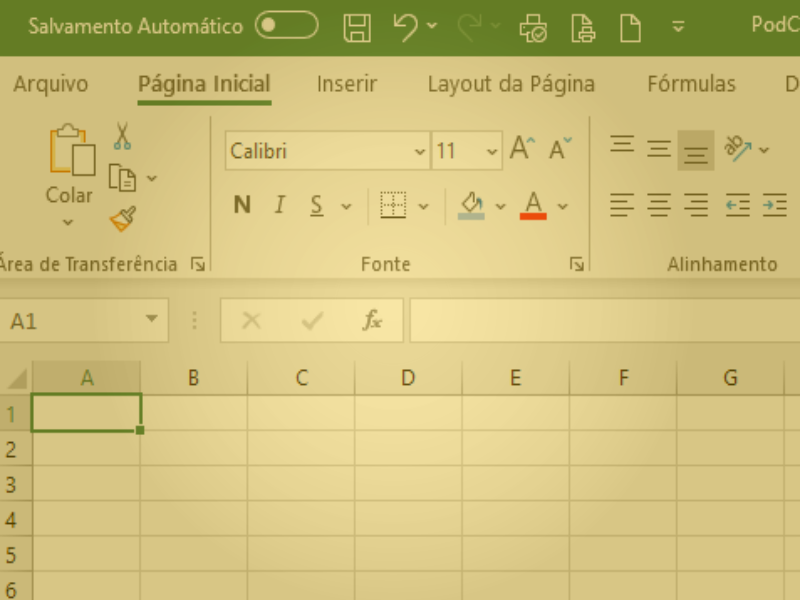Viewport: 800px width, 600px height.
Task: Open the undo history dropdown arrow
Action: [432, 25]
